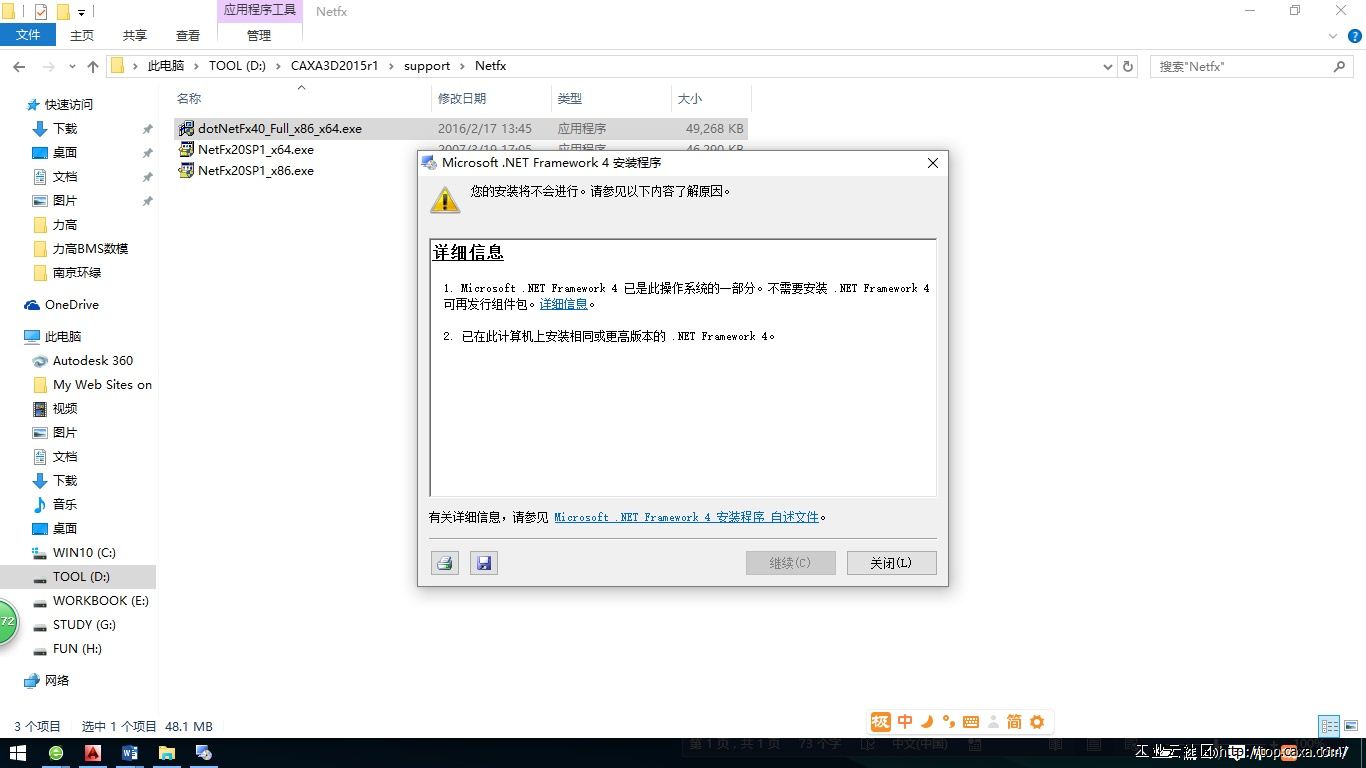Open Autodesk 360 in sidebar
1366x768 pixels.
click(x=93, y=361)
